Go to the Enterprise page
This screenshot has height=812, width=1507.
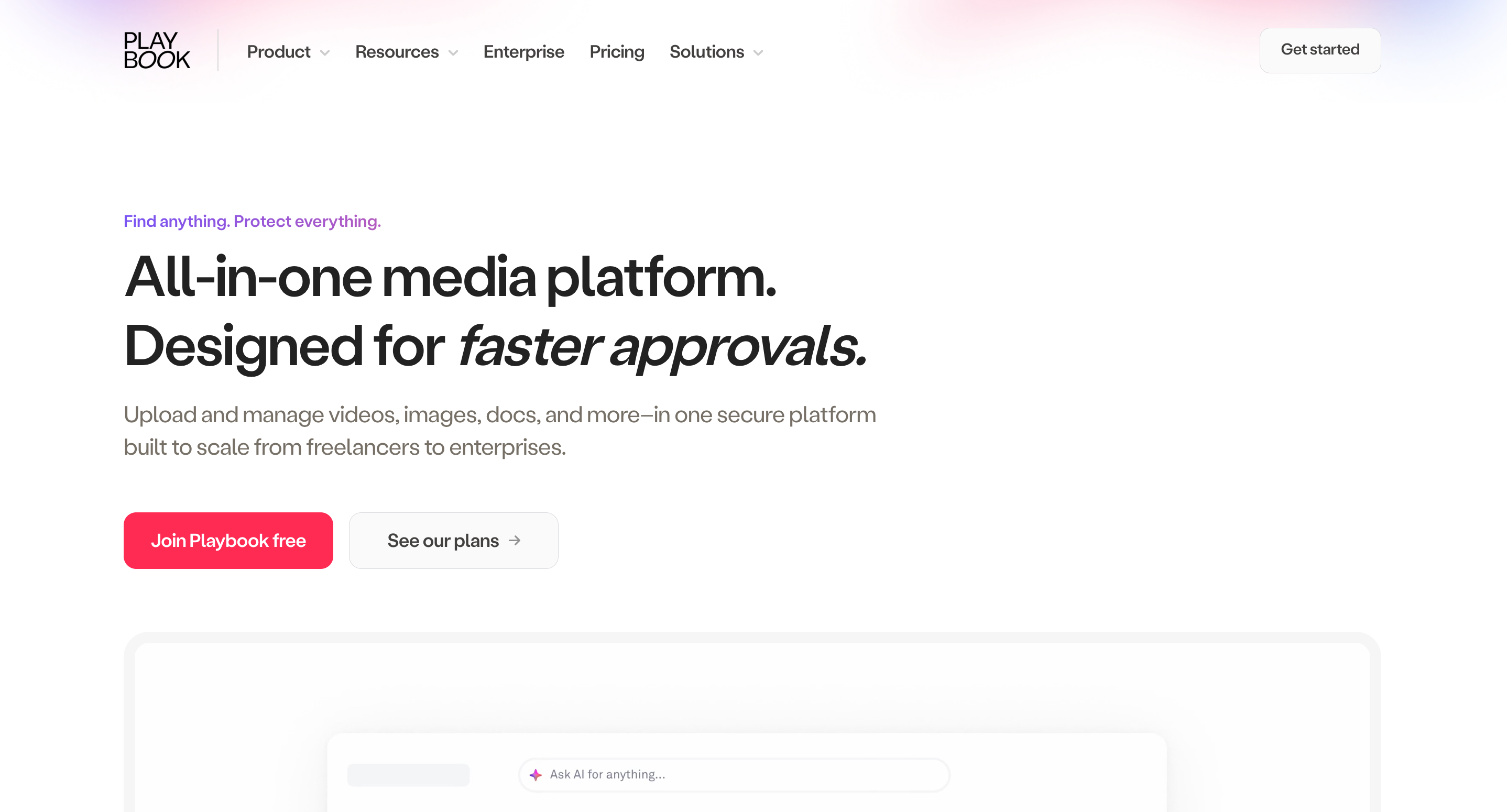pos(523,51)
